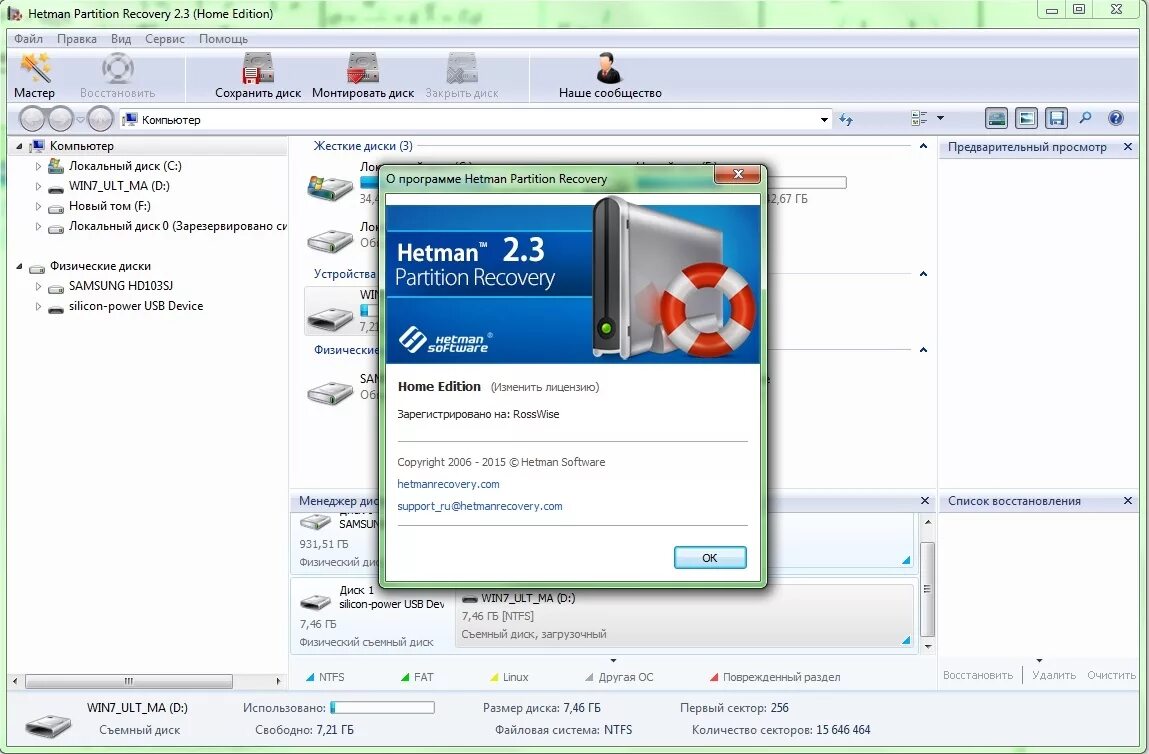Expand Локальный диск (C:) tree node

pyautogui.click(x=38, y=166)
